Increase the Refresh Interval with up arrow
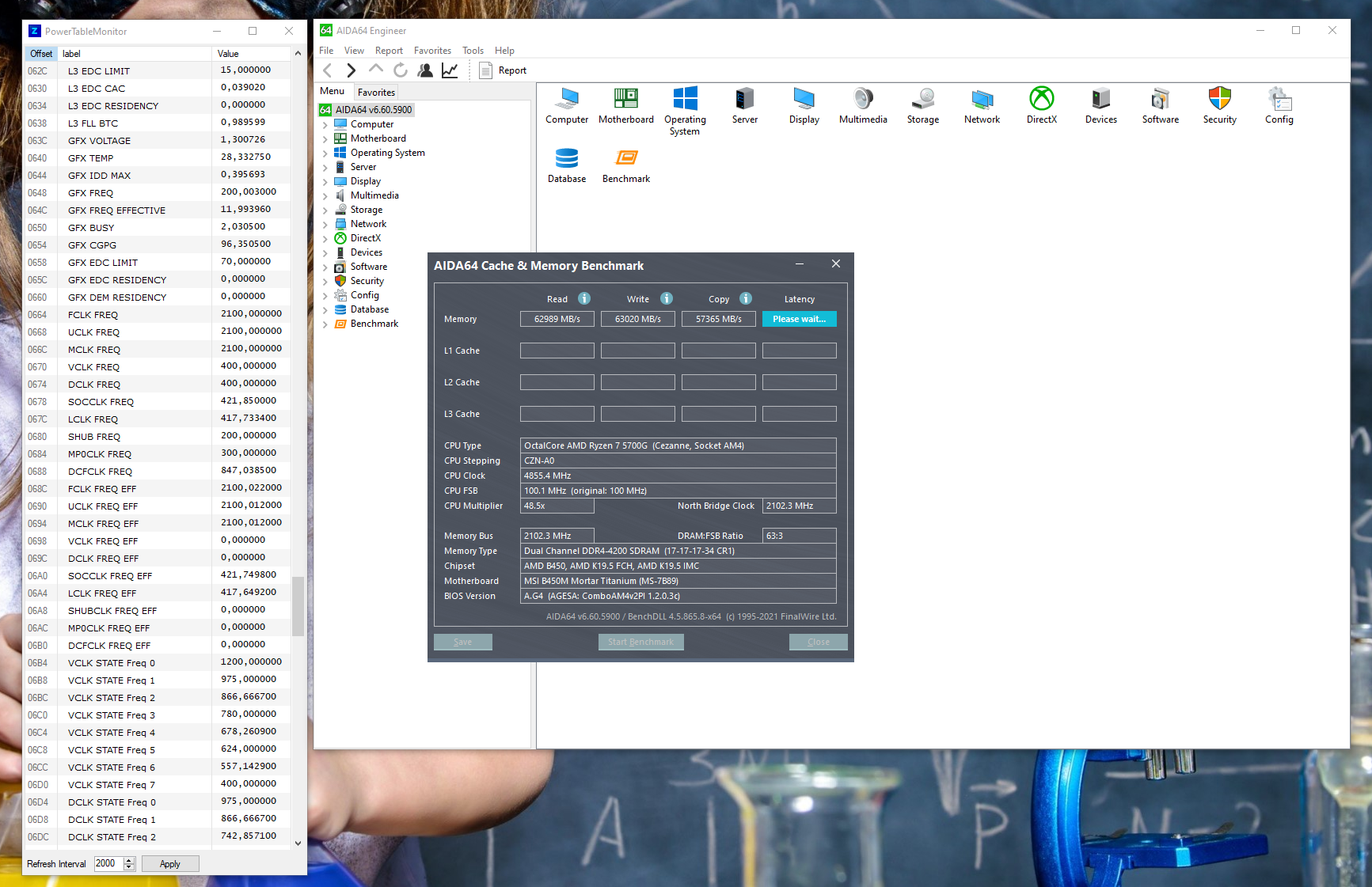Viewport: 1372px width, 887px height. point(130,861)
